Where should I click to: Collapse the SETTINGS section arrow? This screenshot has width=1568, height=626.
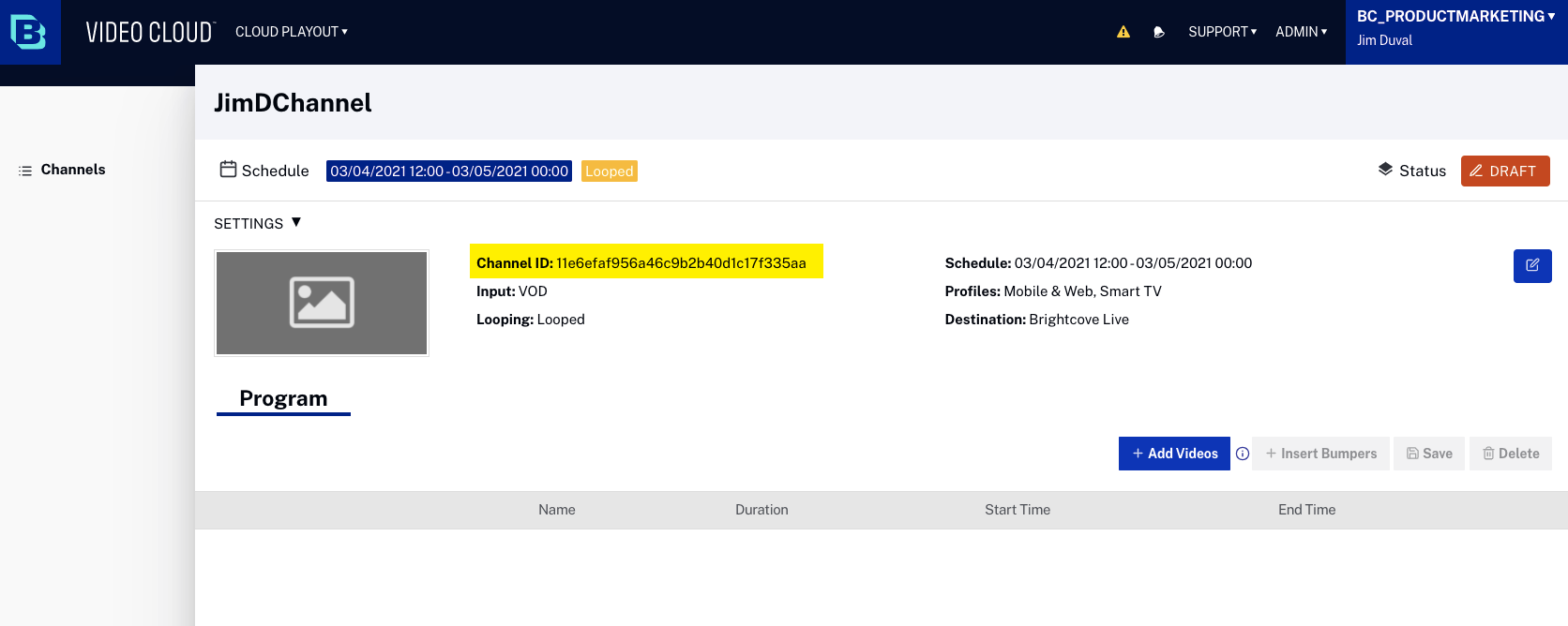[296, 222]
